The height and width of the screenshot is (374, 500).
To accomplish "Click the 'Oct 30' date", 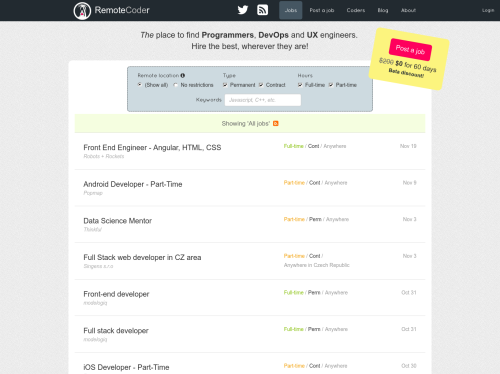I will click(409, 366).
